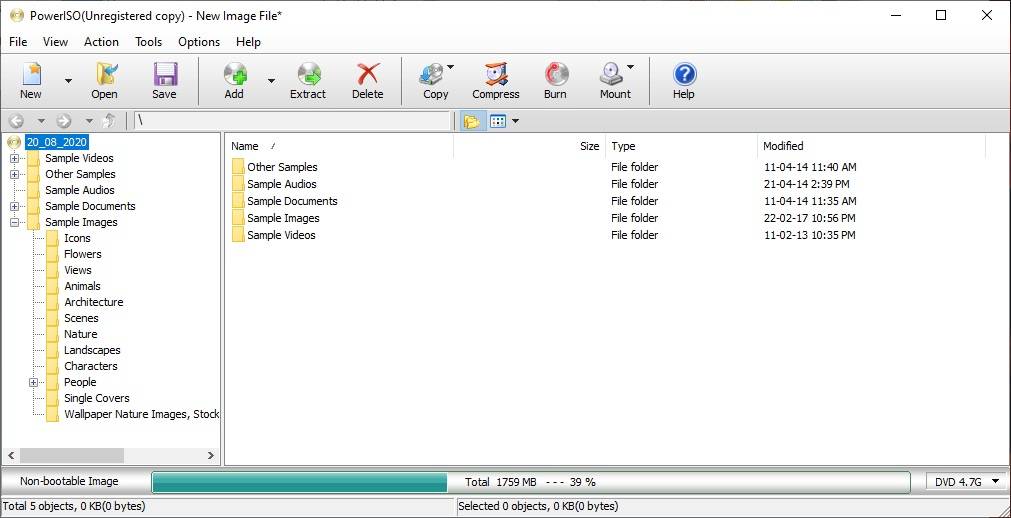
Task: Click the tree panel horizontal scrollbar thumb
Action: pos(72,455)
